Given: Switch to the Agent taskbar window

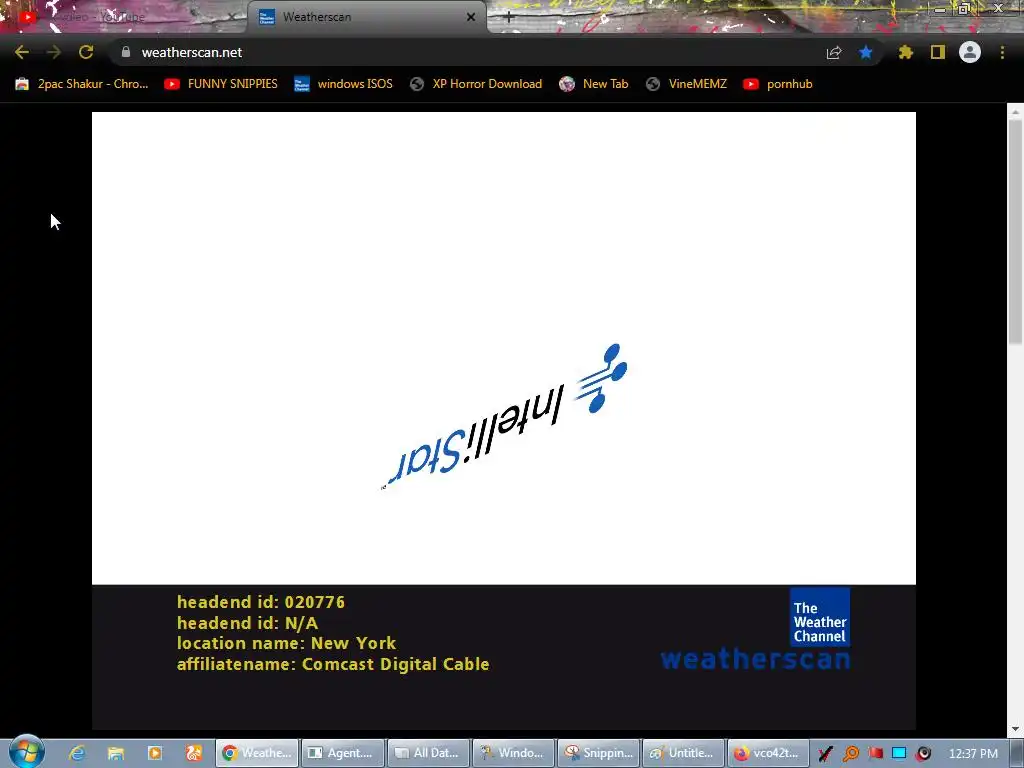Looking at the screenshot, I should [x=343, y=753].
